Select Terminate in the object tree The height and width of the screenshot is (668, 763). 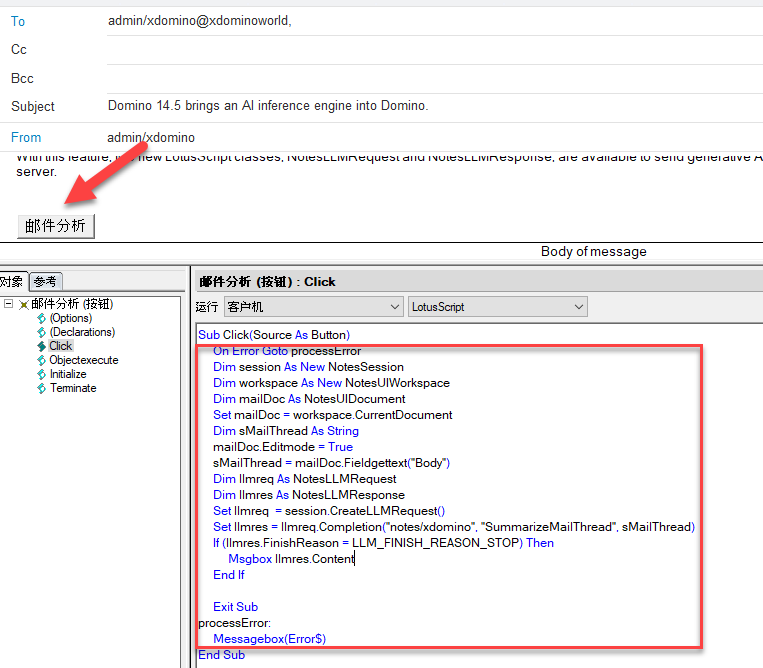click(x=73, y=388)
